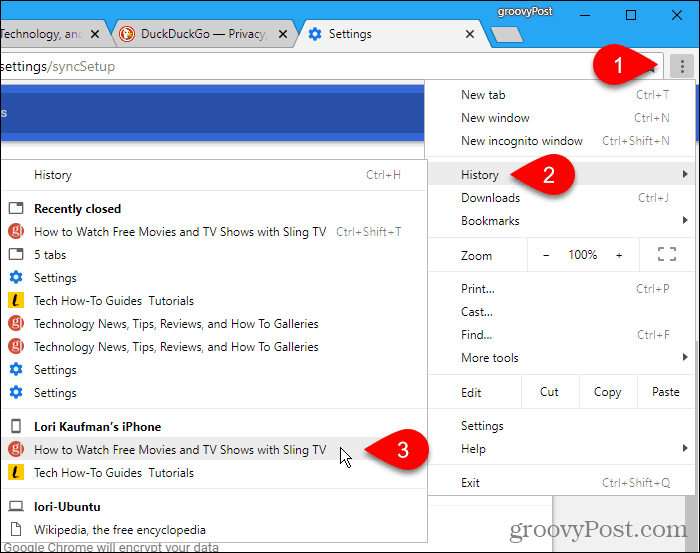Image resolution: width=700 pixels, height=553 pixels.
Task: Click the gear icon beside last Settings entry
Action: (x=16, y=392)
